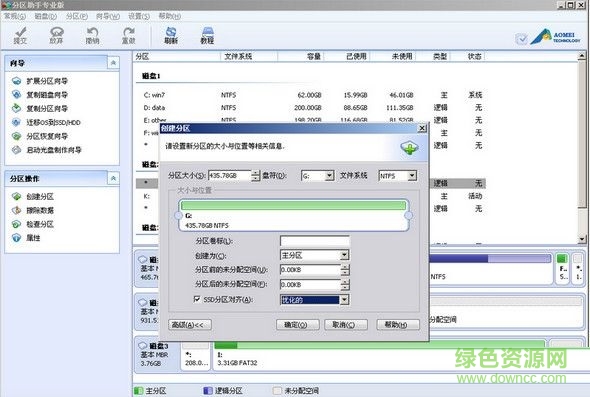Screen dimensions: 590x397
Task: Click the 分区大小 input field
Action: click(230, 176)
